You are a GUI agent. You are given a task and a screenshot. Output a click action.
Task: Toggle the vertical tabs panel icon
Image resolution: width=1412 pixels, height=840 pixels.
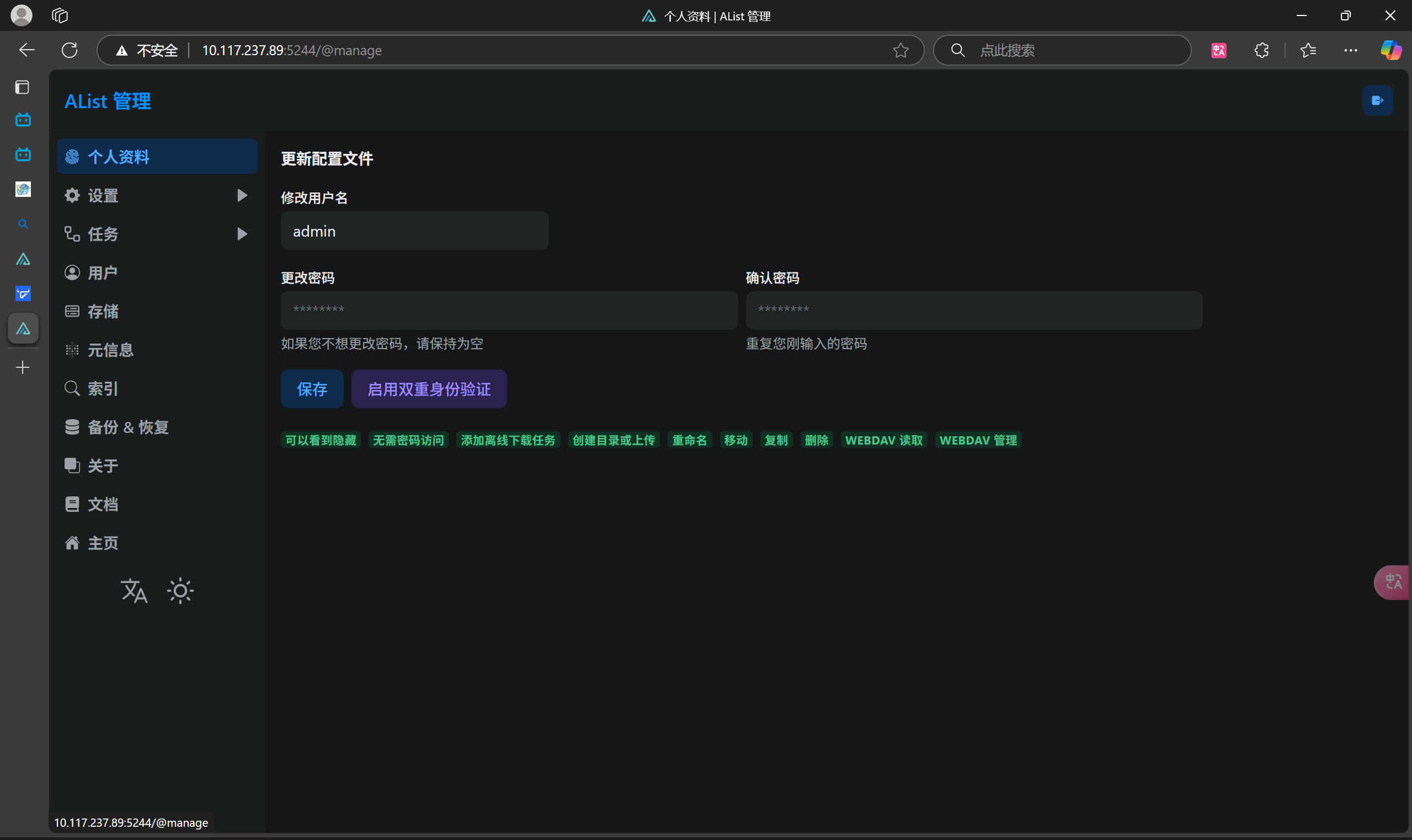(22, 87)
